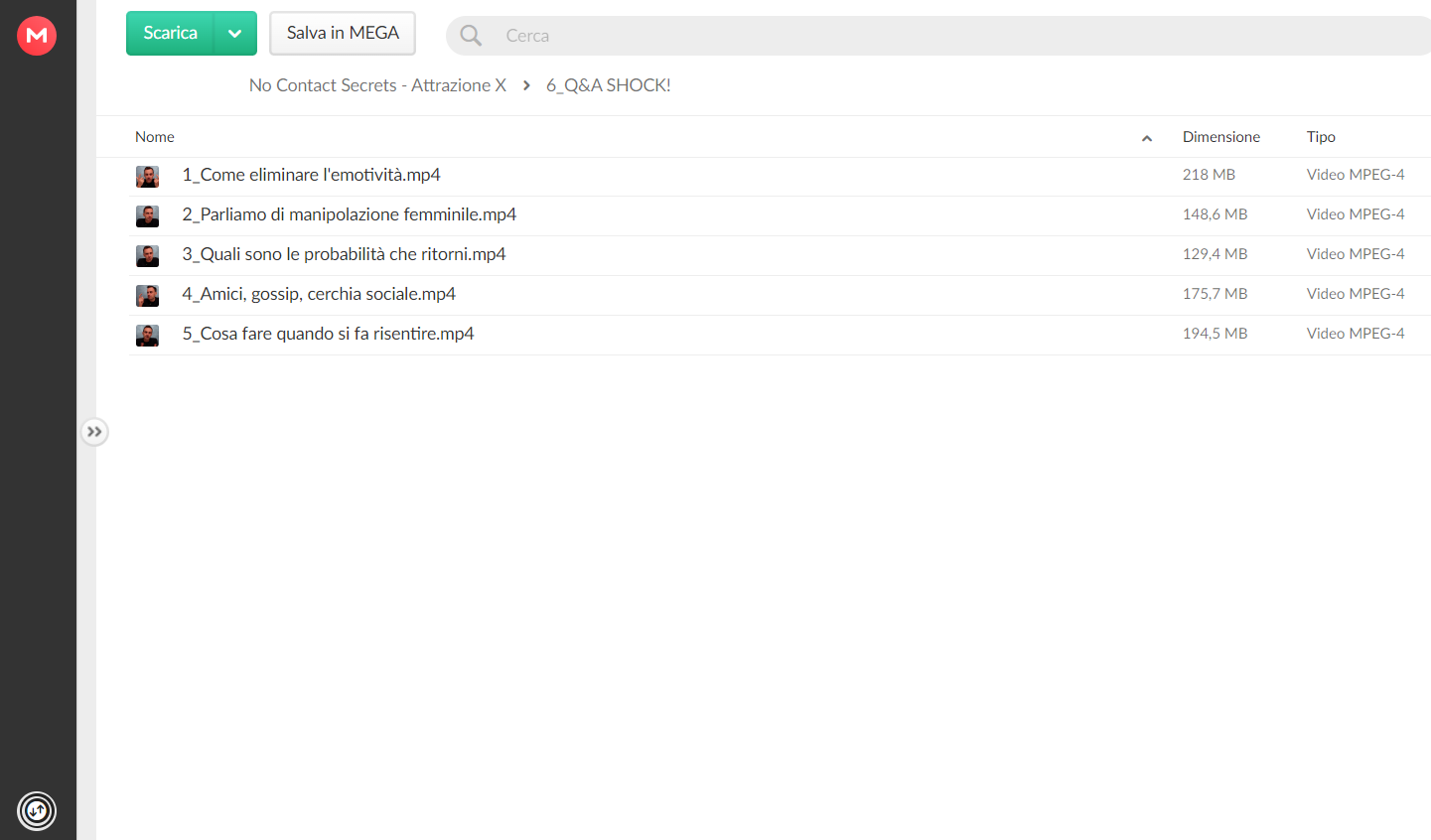Click Salva in MEGA button
The image size is (1431, 840).
(343, 33)
